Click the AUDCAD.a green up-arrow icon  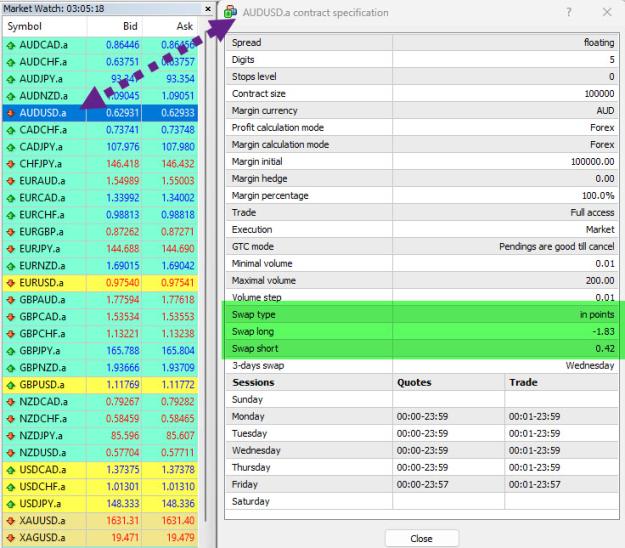tap(11, 45)
